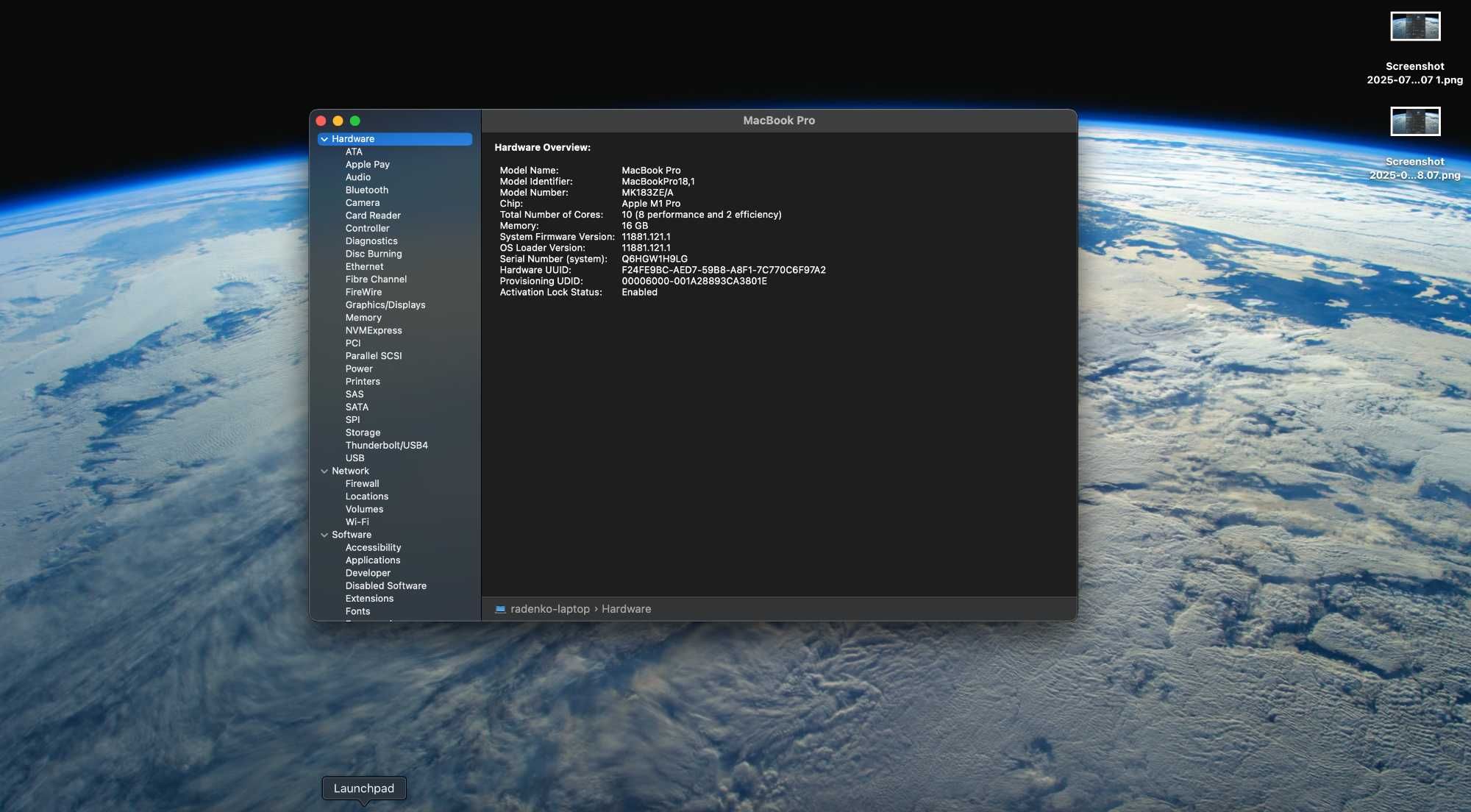Open the Thunderbolt/USB4 entry
The height and width of the screenshot is (812, 1471).
(x=387, y=446)
